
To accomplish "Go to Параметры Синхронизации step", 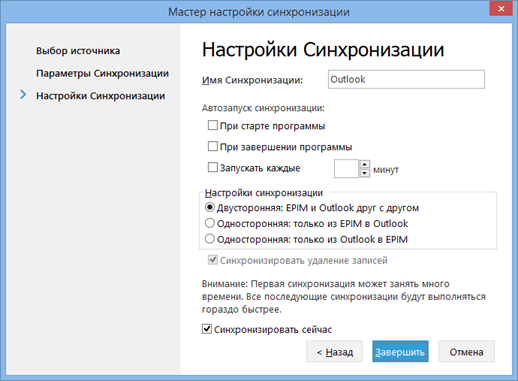I will 102,73.
